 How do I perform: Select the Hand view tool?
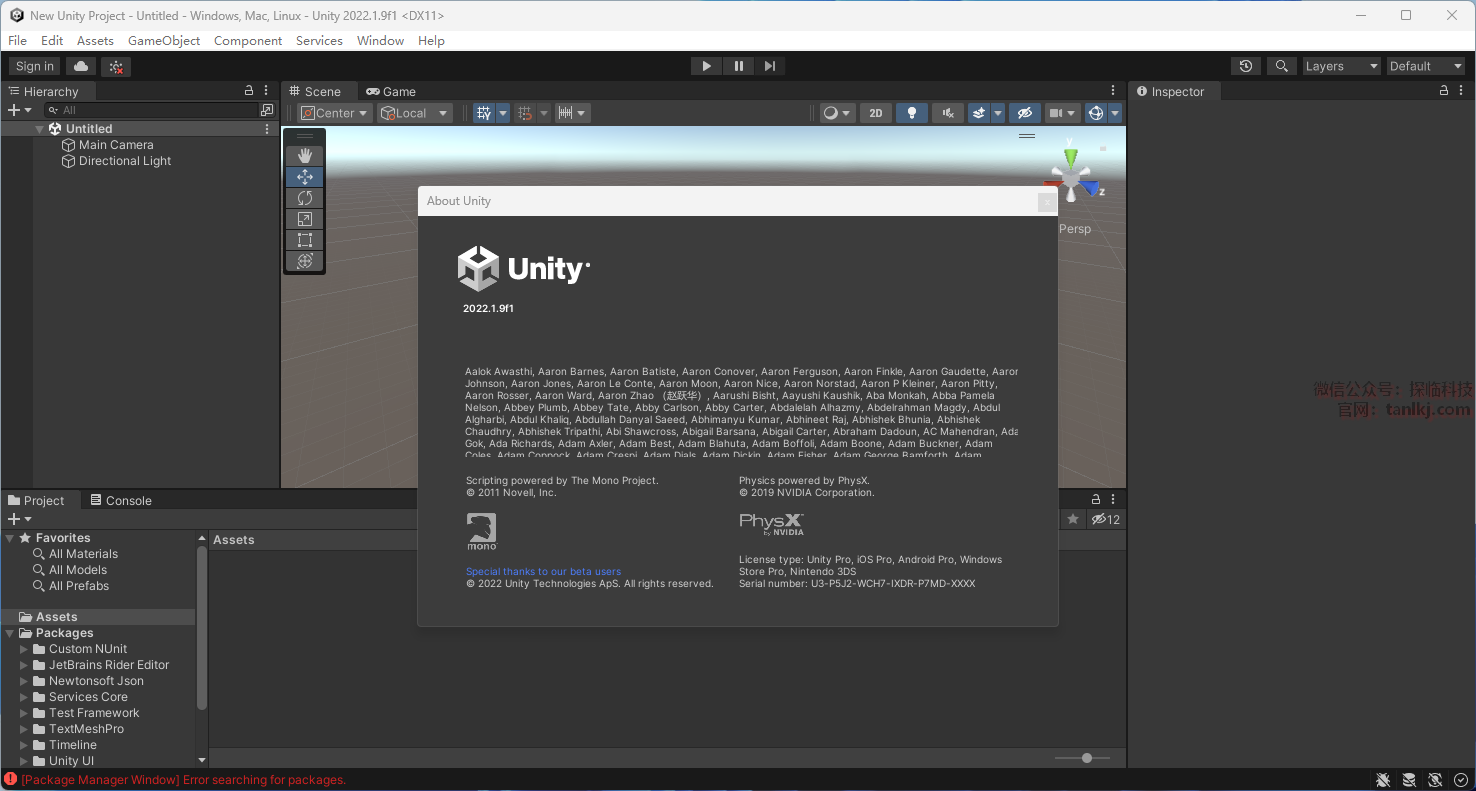pyautogui.click(x=305, y=156)
